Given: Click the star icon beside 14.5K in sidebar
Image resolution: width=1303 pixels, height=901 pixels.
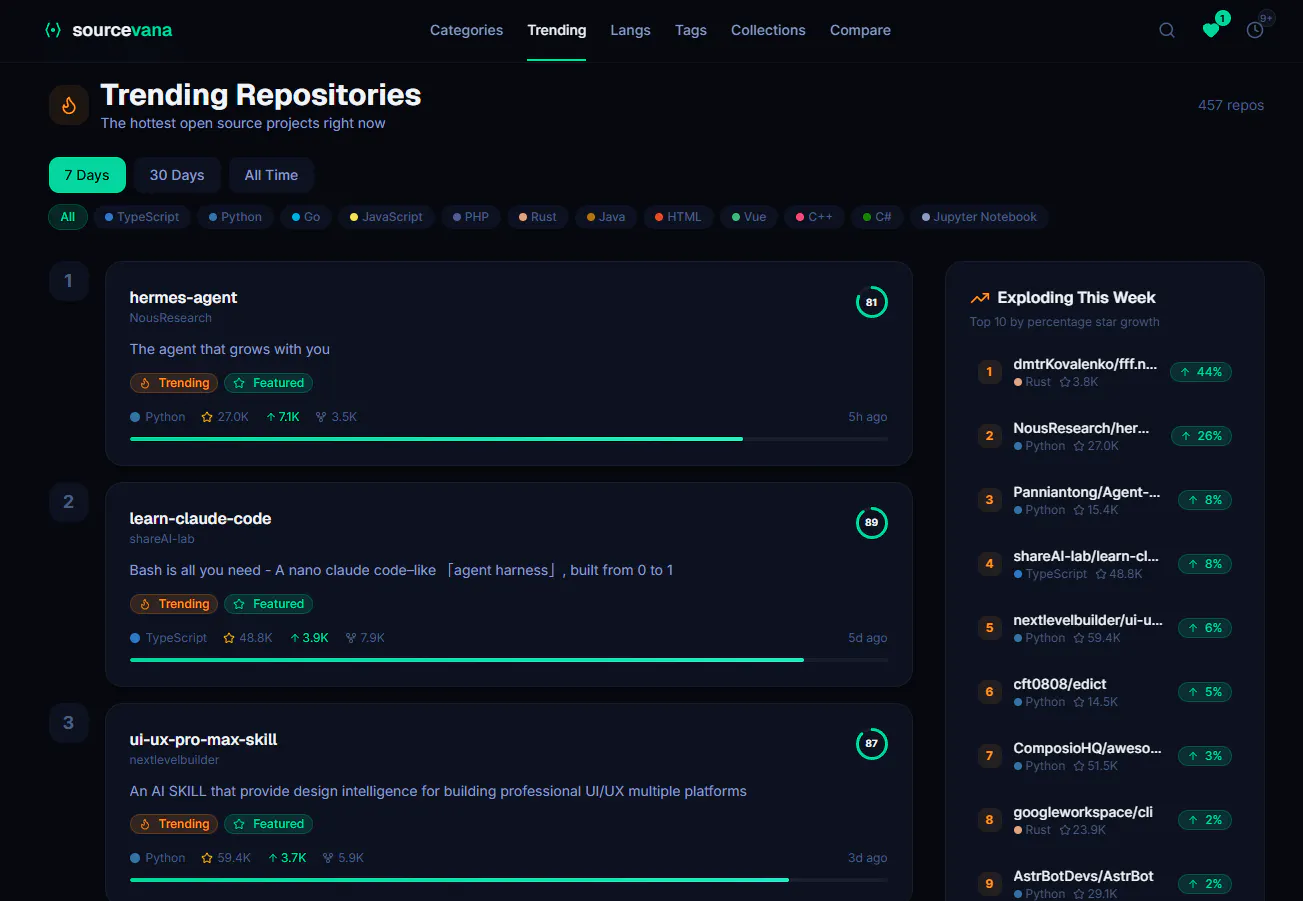Looking at the screenshot, I should pyautogui.click(x=1079, y=702).
